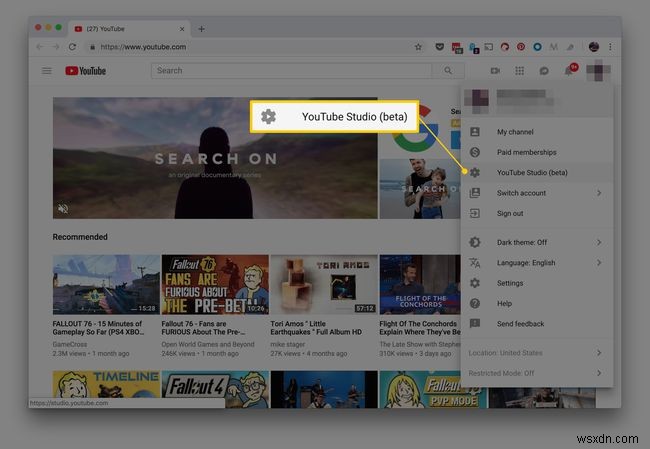
Task: Open Settings from account menu
Action: coord(537,283)
